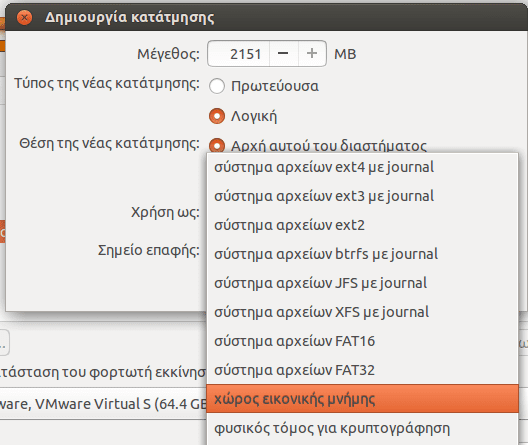Select the Πρωτεύουσα partition type radio

point(217,86)
